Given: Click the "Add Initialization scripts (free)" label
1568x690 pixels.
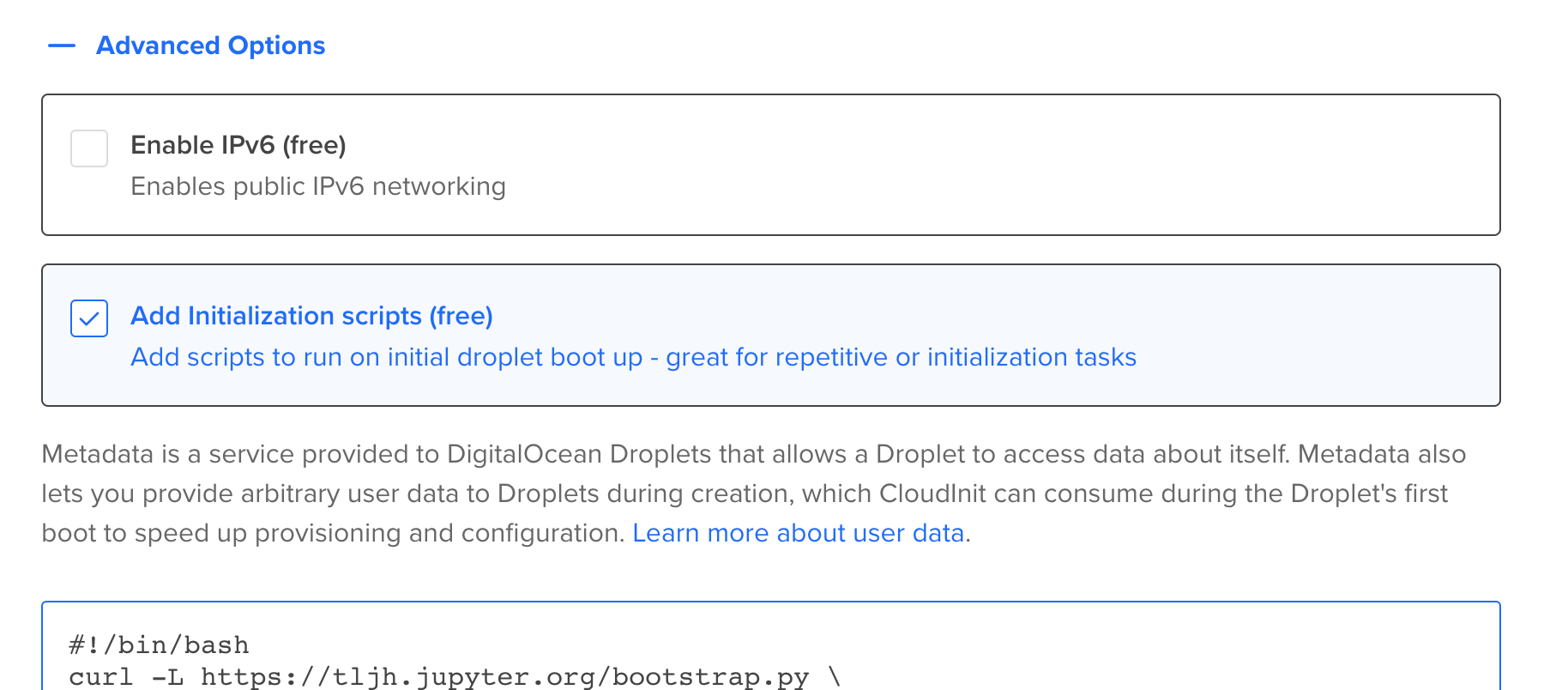Looking at the screenshot, I should [x=311, y=316].
